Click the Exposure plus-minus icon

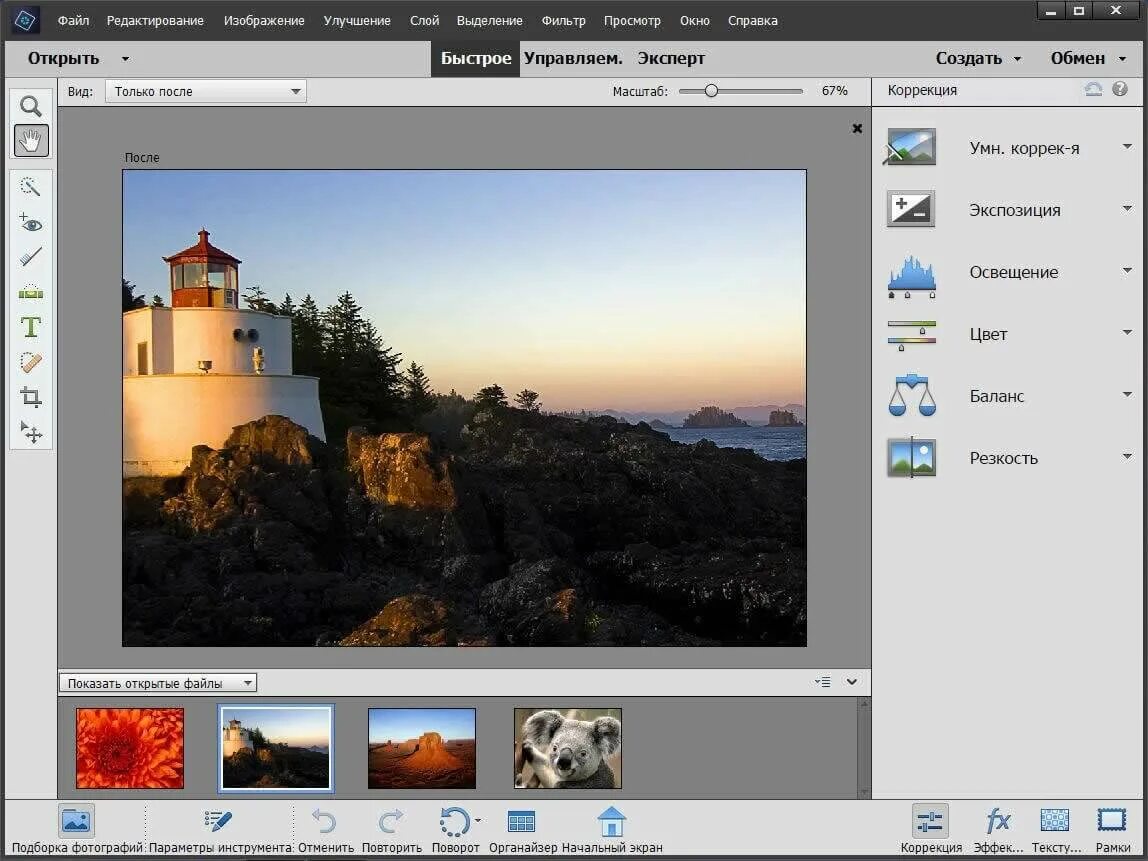tap(911, 209)
